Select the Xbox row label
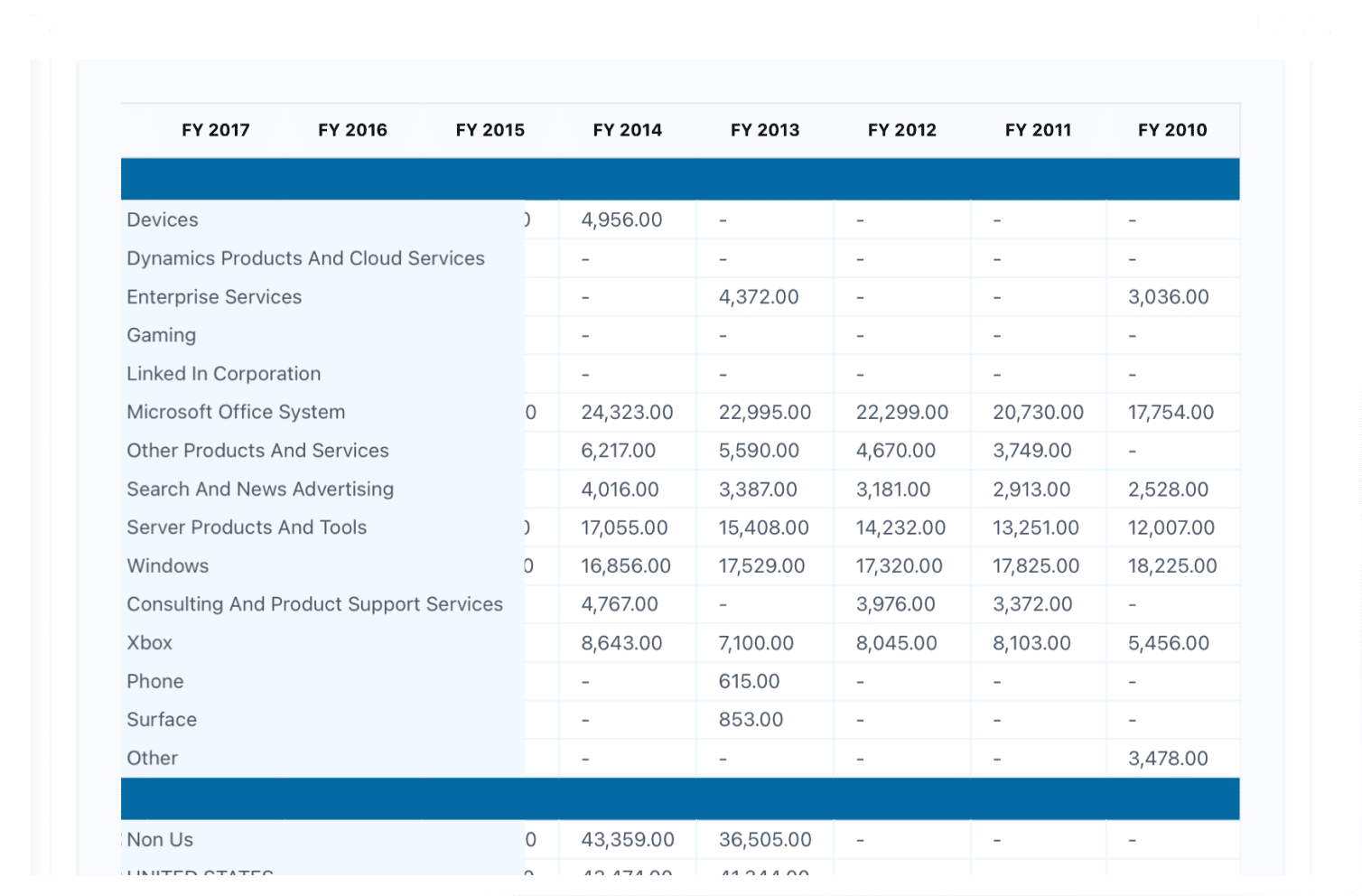 [149, 643]
